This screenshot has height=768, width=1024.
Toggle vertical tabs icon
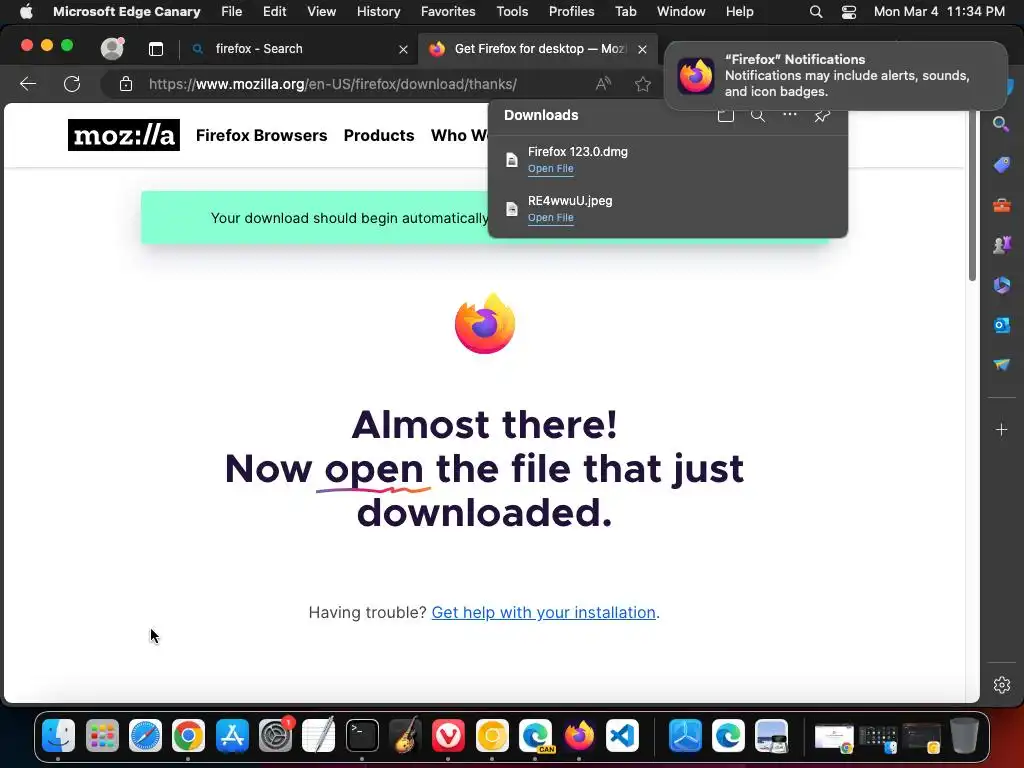(x=155, y=49)
